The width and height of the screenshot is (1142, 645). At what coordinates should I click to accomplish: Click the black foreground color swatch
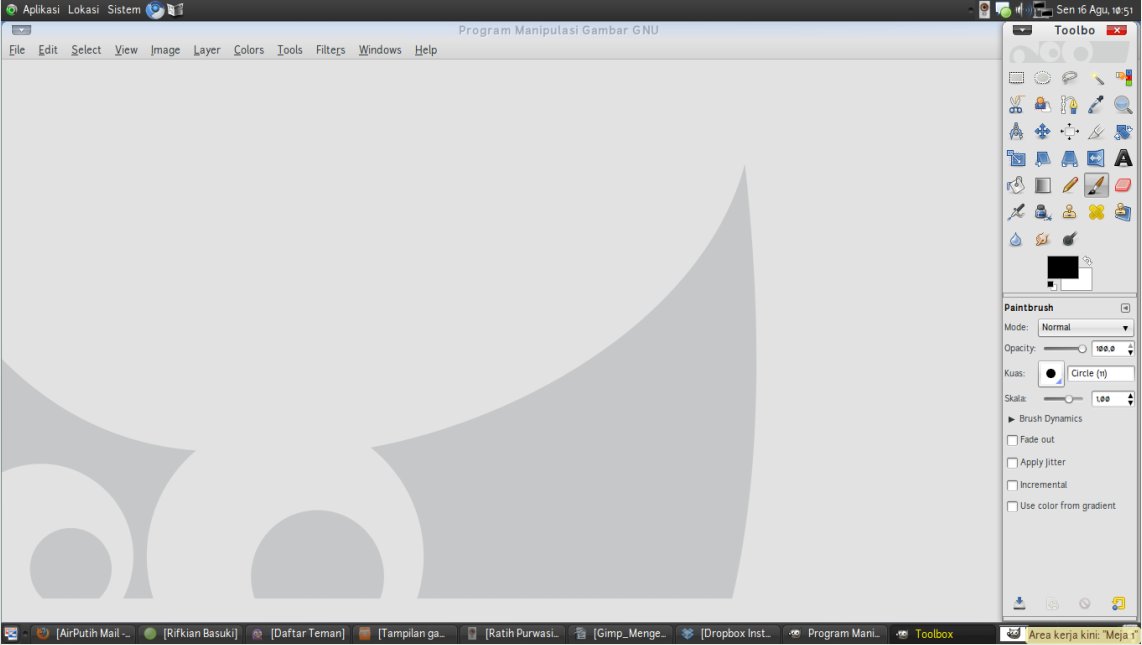[1060, 267]
